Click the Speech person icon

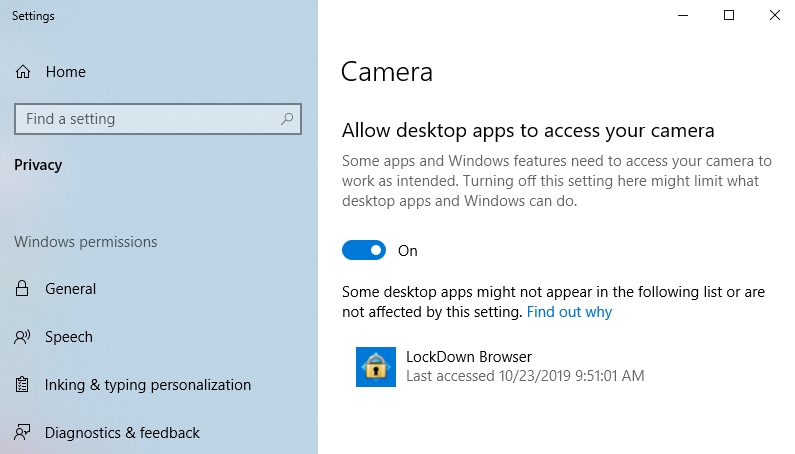pyautogui.click(x=22, y=337)
